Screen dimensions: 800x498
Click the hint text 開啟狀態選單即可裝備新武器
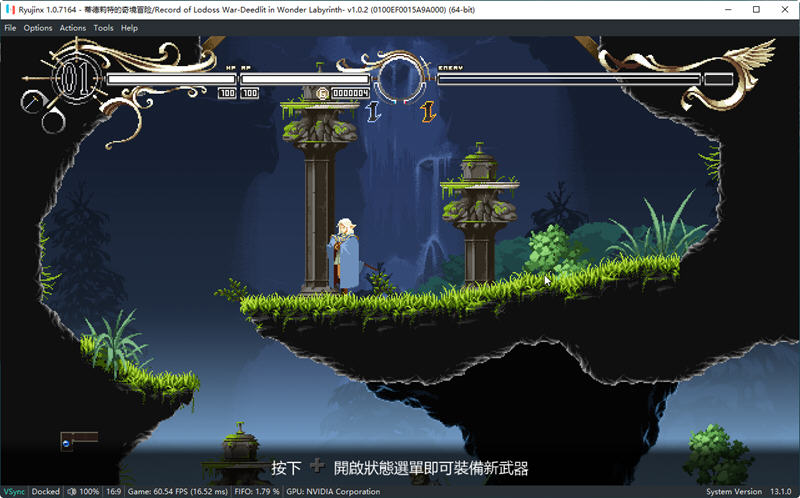point(431,468)
